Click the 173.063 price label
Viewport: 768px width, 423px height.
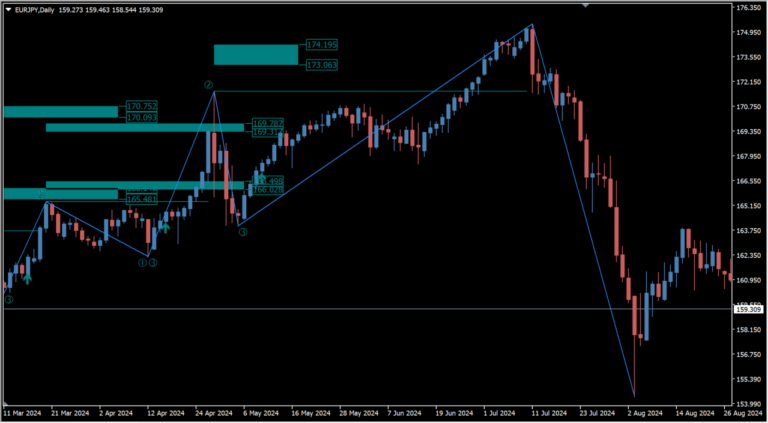click(322, 65)
